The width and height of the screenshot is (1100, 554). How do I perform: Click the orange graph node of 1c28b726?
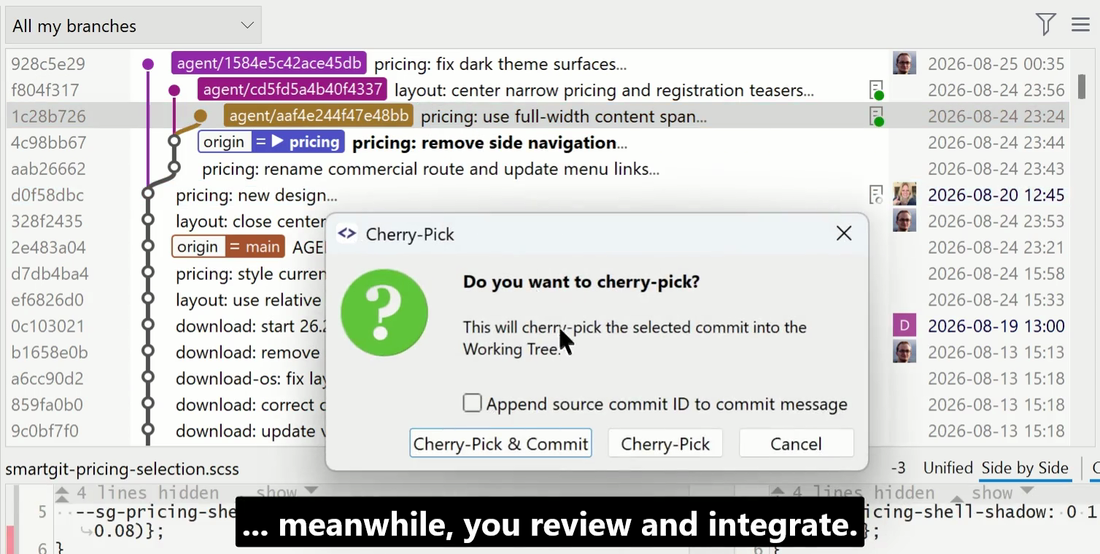[x=201, y=116]
